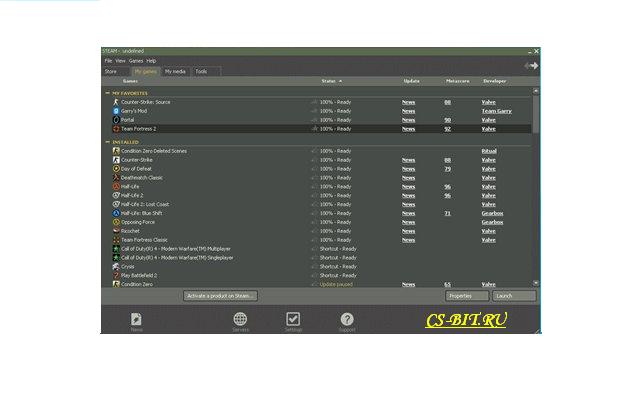Click the forward navigation arrow
Viewport: 640px width, 400px height.
click(x=534, y=66)
